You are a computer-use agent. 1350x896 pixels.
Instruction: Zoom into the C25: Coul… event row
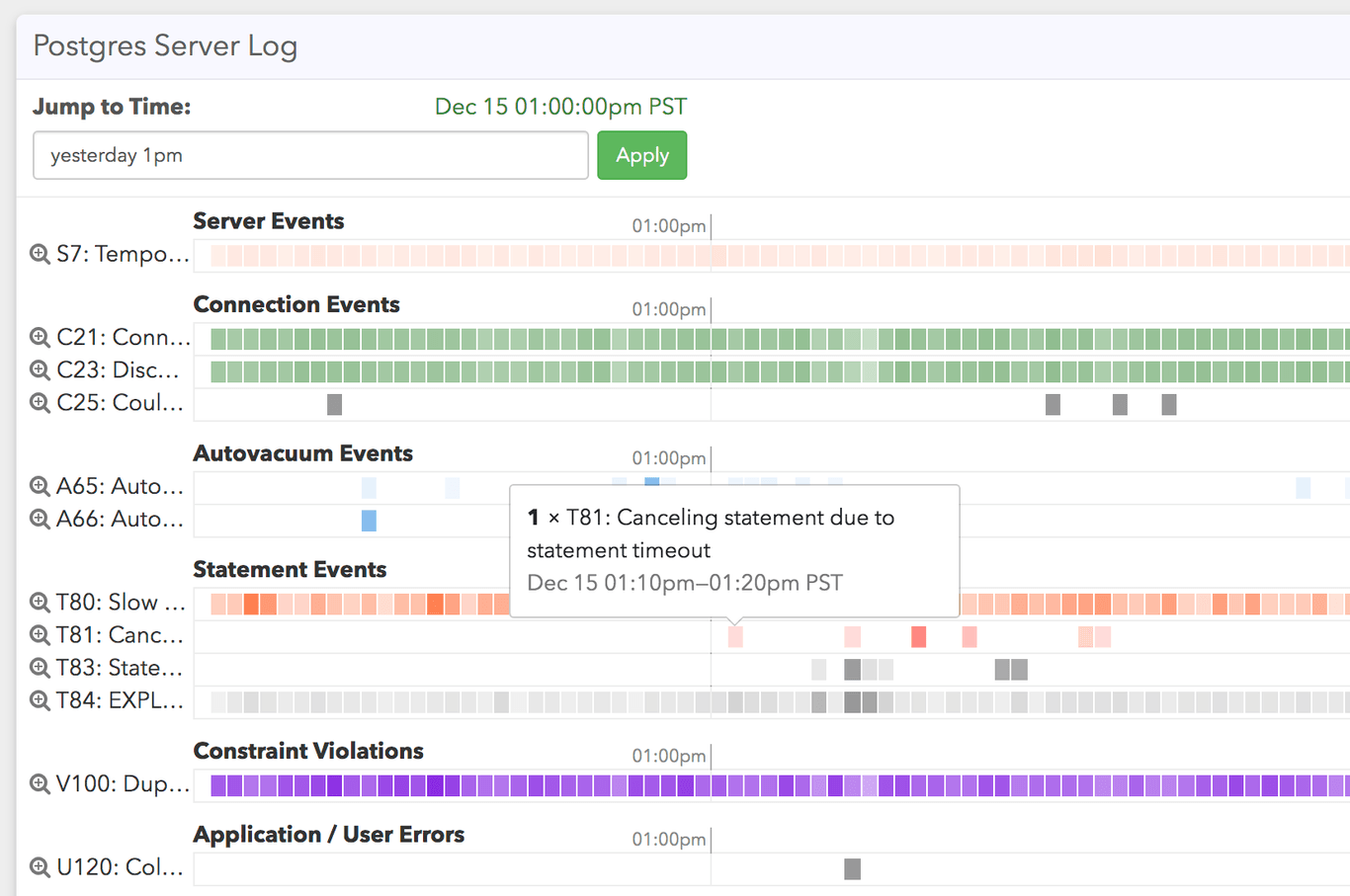point(40,403)
